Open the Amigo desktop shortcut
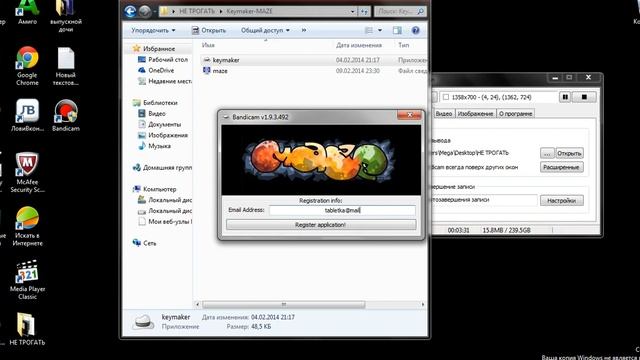The width and height of the screenshot is (640, 360). [27, 12]
